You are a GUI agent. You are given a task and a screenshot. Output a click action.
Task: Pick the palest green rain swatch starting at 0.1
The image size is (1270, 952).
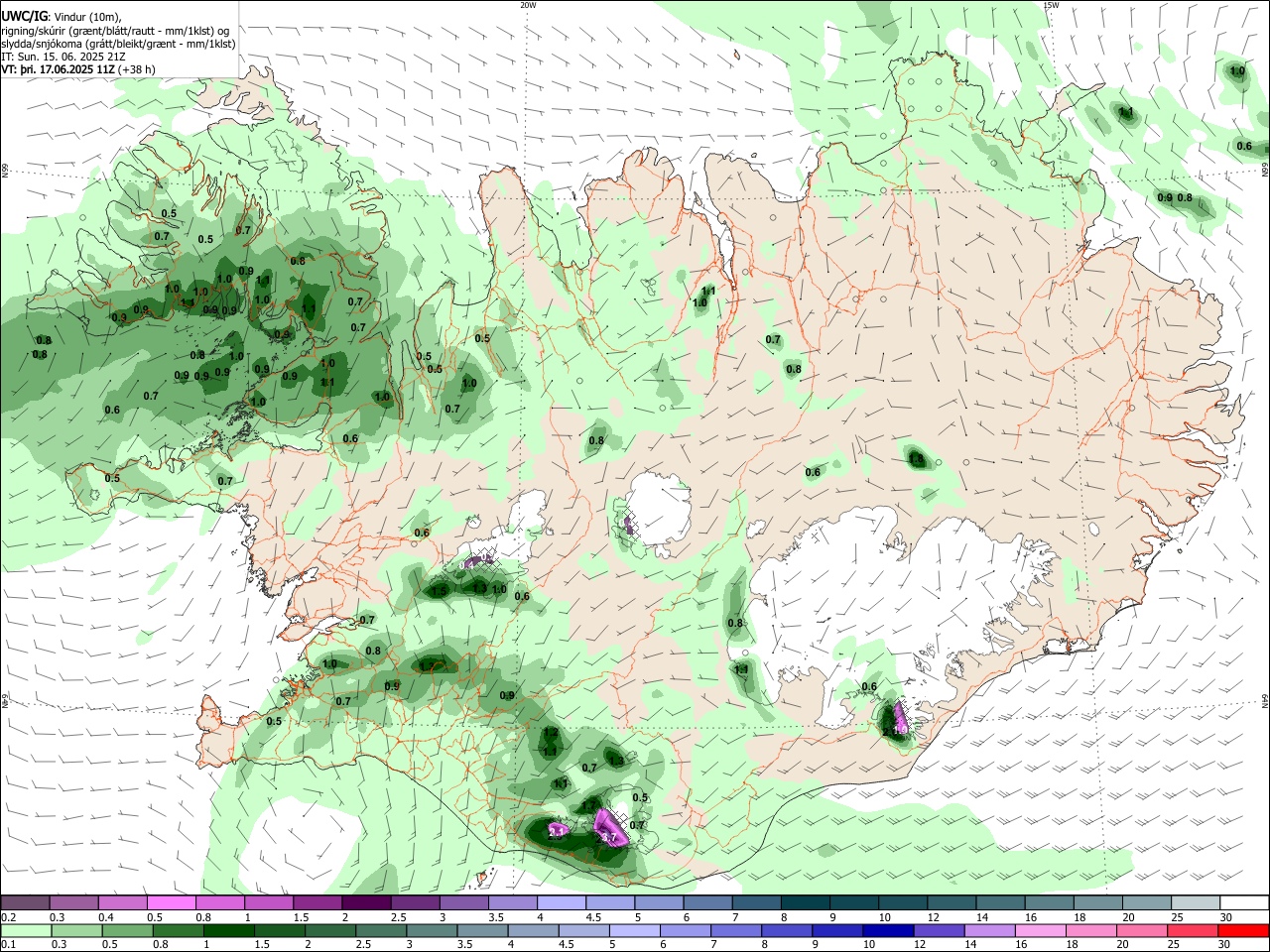click(x=25, y=930)
